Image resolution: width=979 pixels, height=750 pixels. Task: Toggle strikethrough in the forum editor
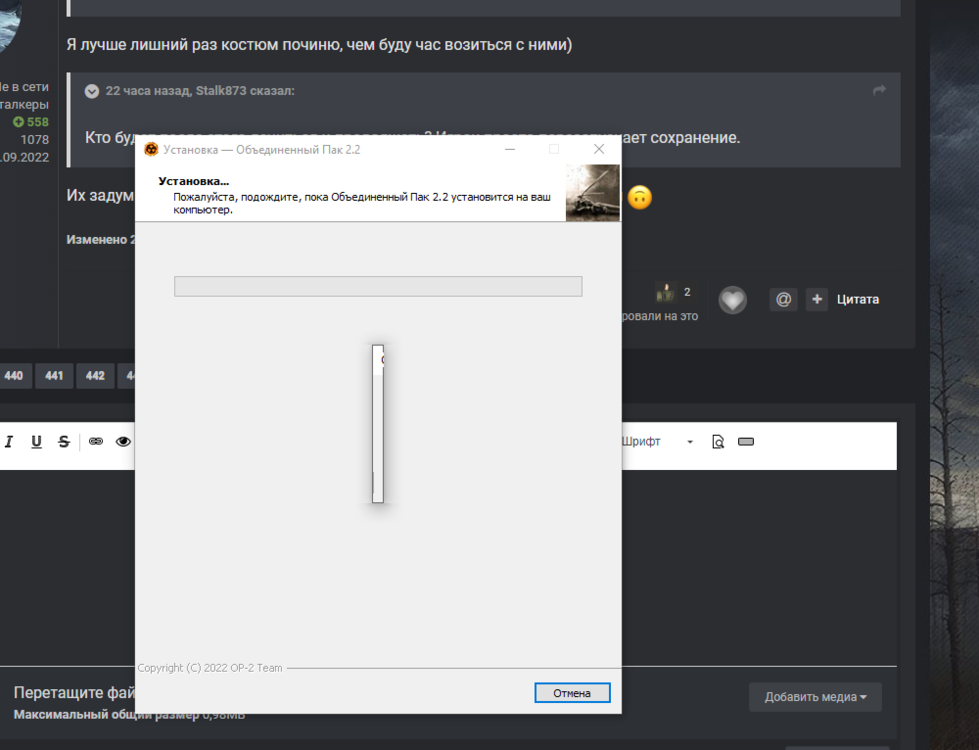click(x=64, y=442)
